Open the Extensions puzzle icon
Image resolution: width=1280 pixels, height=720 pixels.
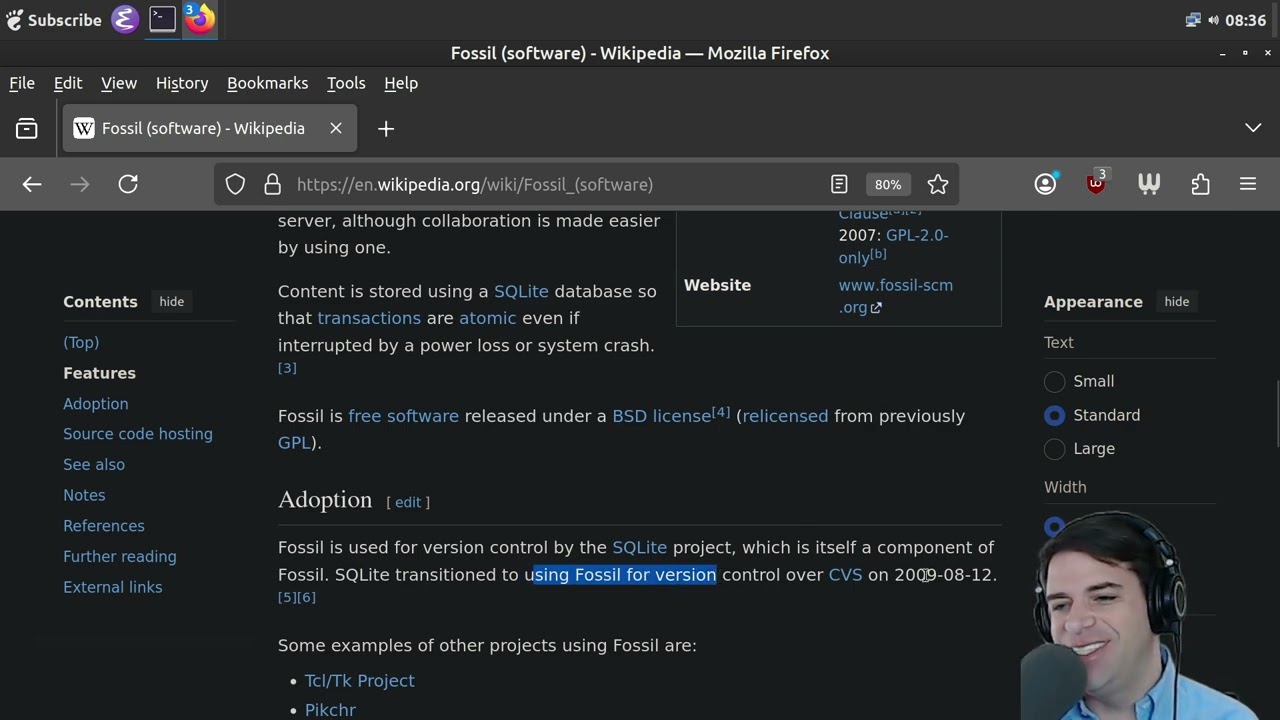click(x=1201, y=184)
